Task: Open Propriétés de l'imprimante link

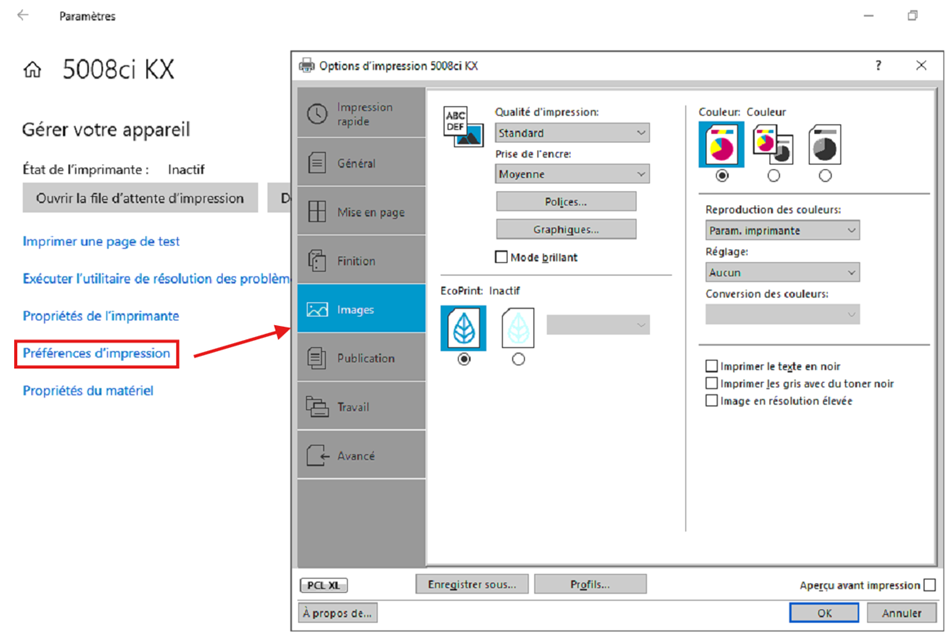Action: coord(101,316)
